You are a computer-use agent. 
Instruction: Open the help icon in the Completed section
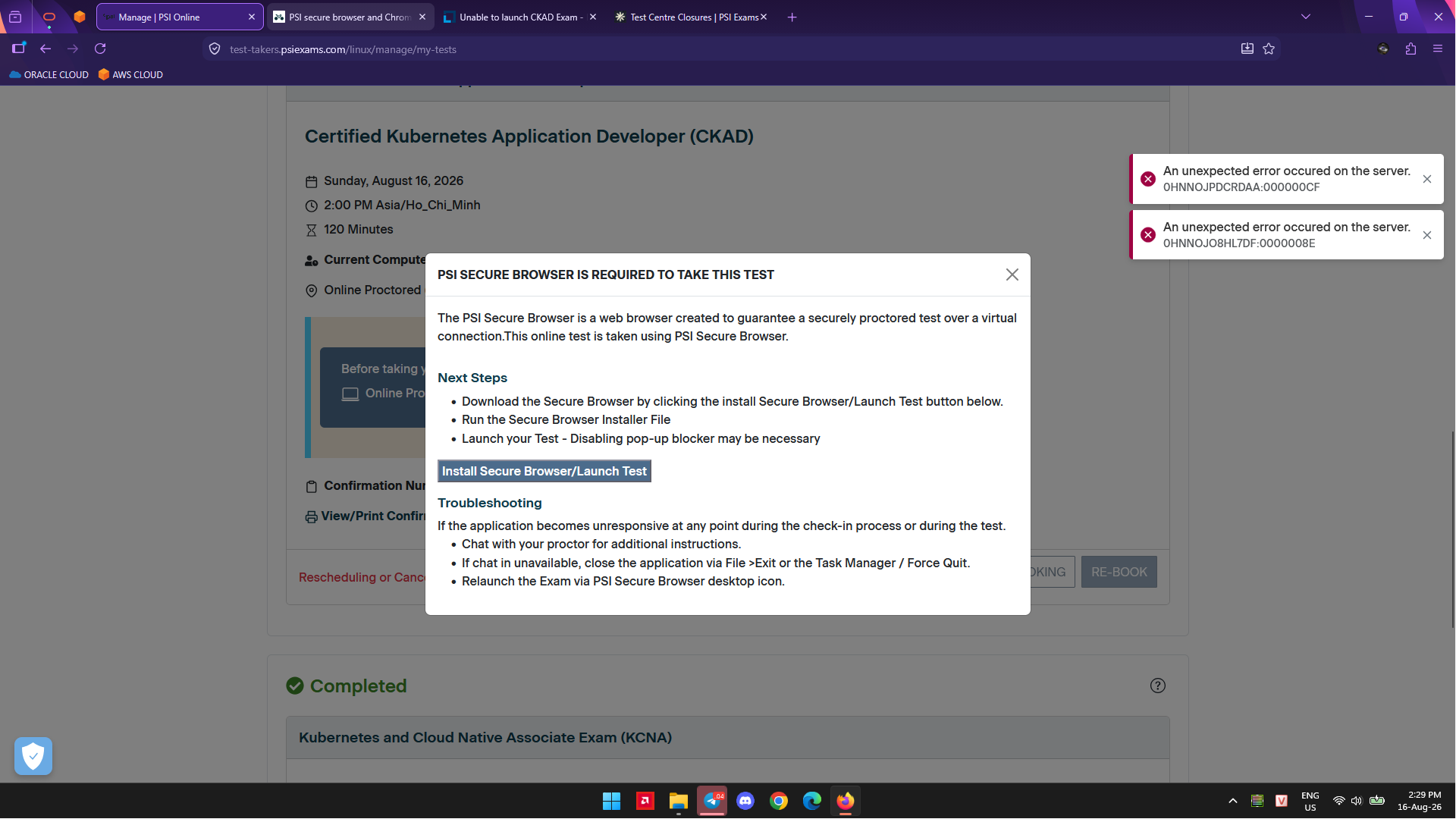pyautogui.click(x=1157, y=686)
